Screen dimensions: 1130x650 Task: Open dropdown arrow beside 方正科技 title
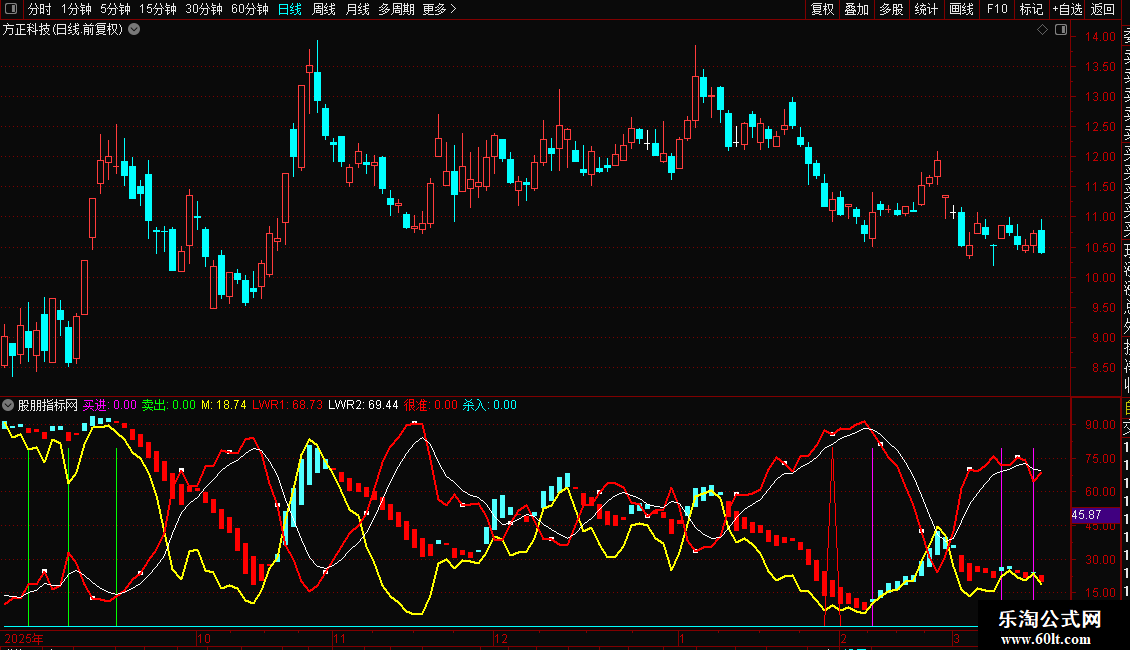point(134,30)
